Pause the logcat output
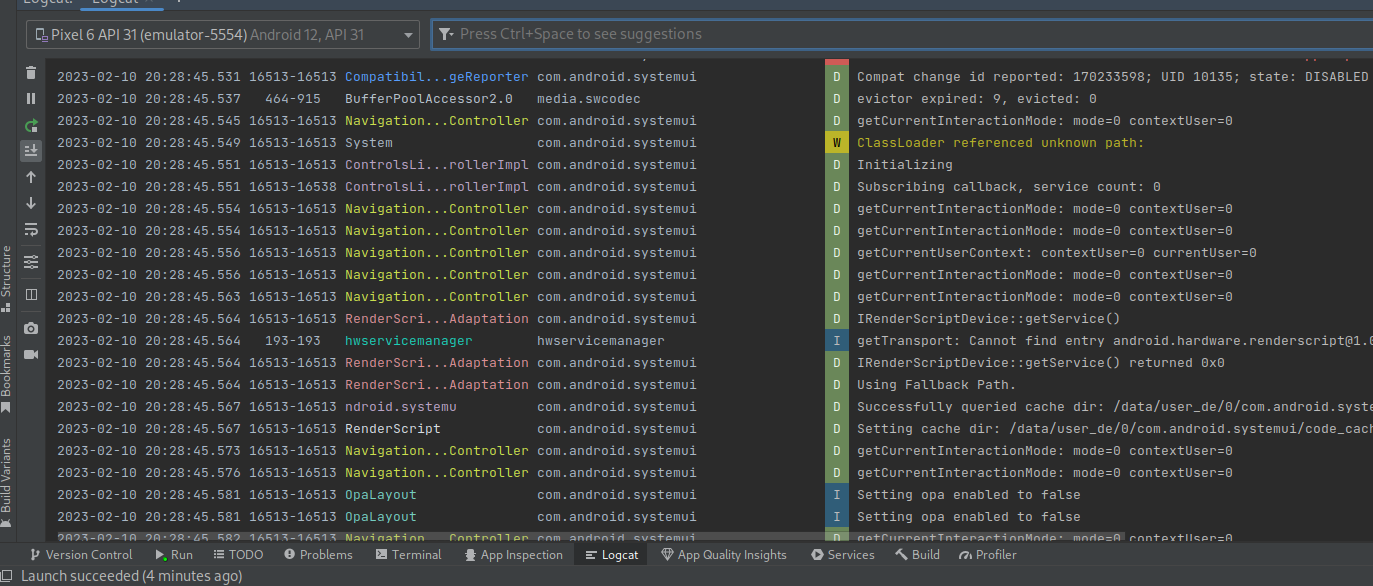Image resolution: width=1373 pixels, height=586 pixels. [x=30, y=98]
